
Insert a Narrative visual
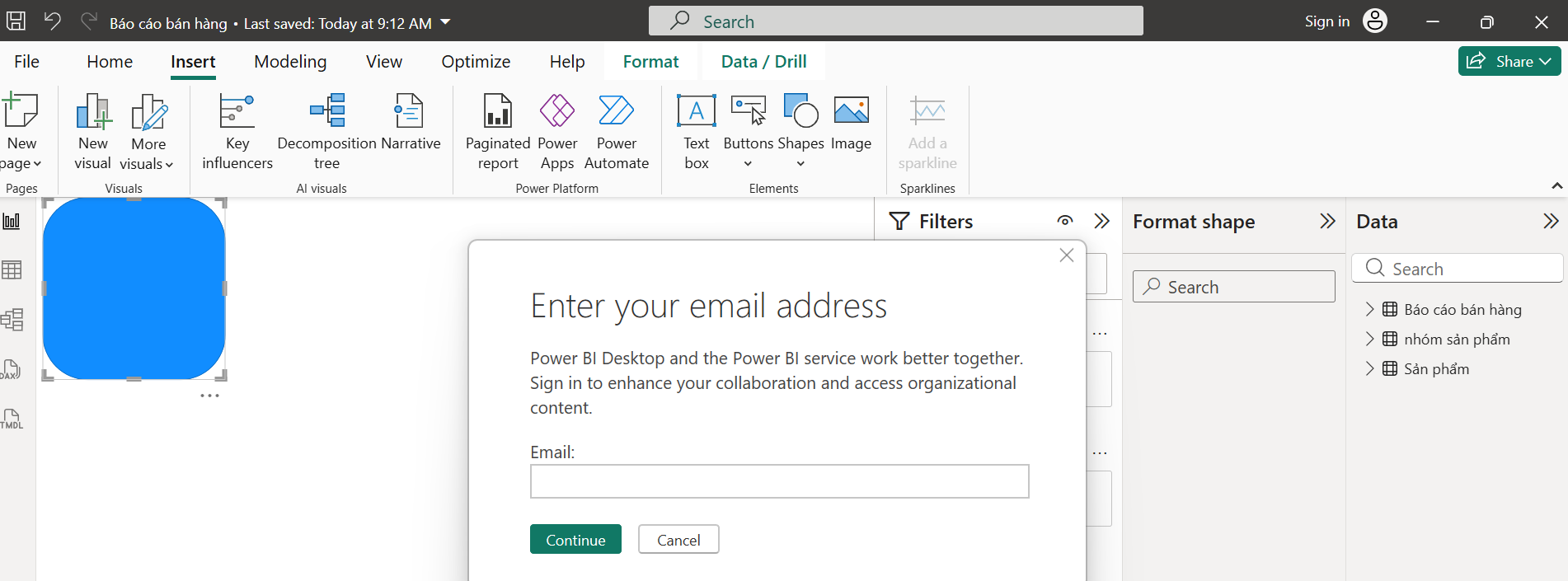410,122
